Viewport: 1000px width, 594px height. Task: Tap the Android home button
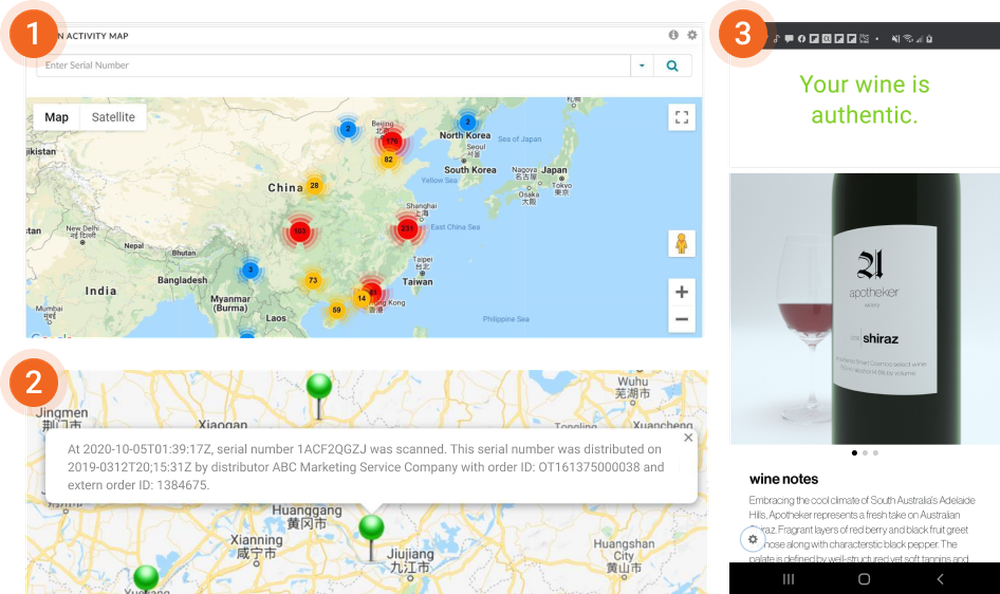[x=864, y=579]
